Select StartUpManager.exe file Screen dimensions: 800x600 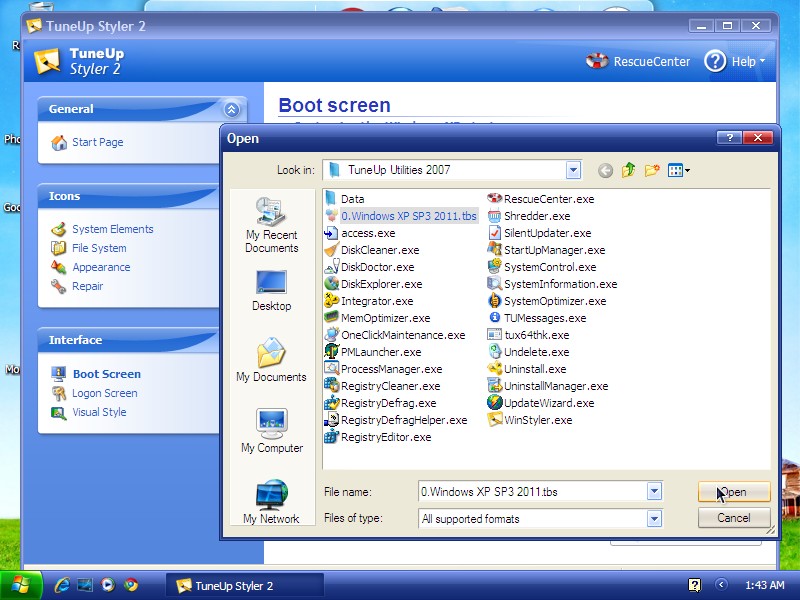click(x=546, y=250)
